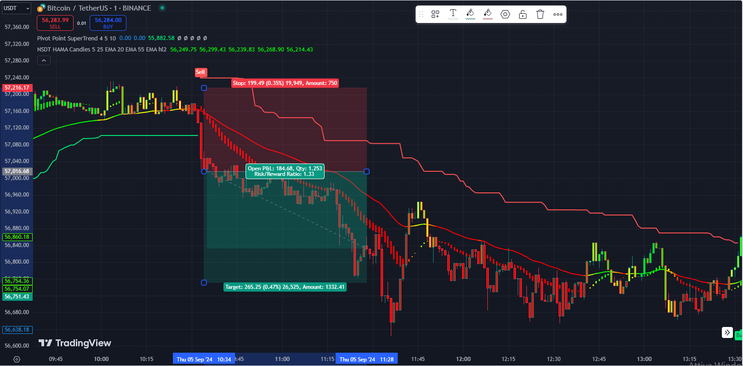The width and height of the screenshot is (743, 366).
Task: Click the 13:00 time axis label
Action: pyautogui.click(x=644, y=359)
